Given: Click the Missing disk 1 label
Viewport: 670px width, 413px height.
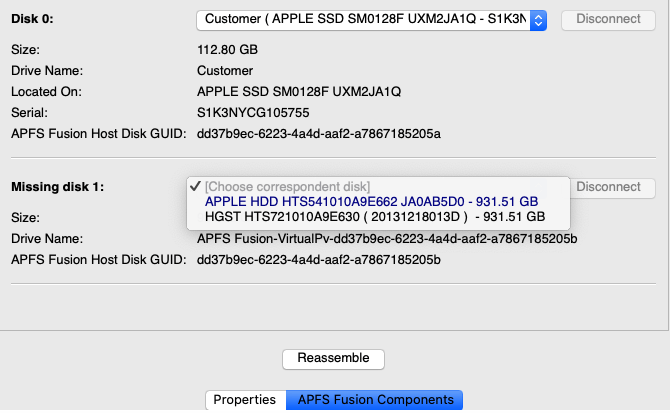Looking at the screenshot, I should tap(57, 187).
